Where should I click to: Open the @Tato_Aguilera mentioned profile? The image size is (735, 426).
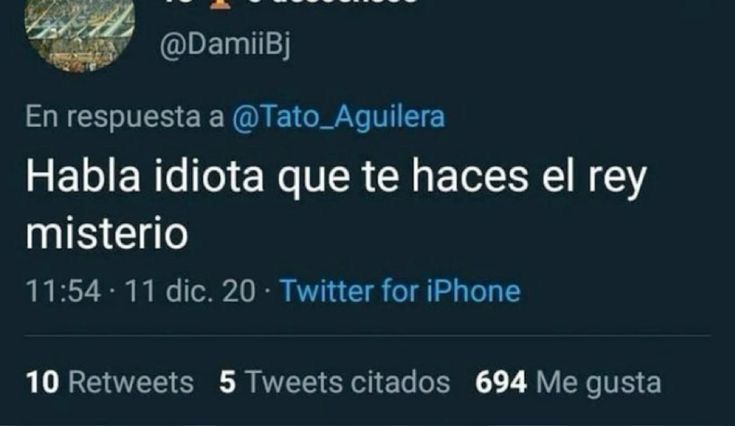tap(338, 117)
